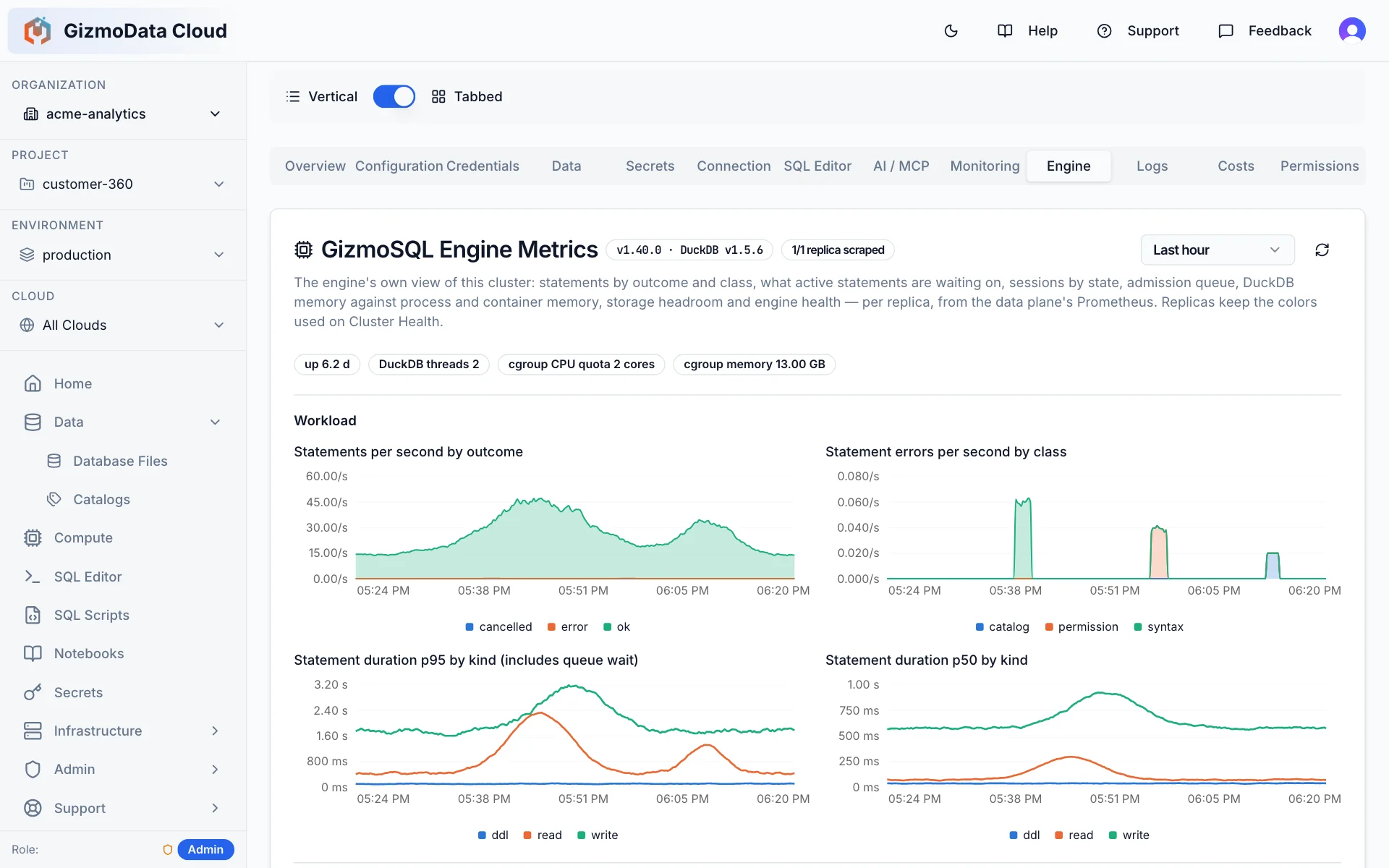Click the SQL Scripts file icon
This screenshot has height=868, width=1389.
coord(33,615)
